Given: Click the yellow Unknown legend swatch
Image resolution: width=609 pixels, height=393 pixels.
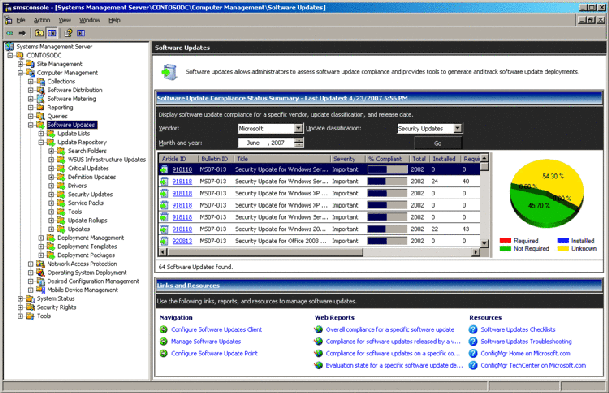Looking at the screenshot, I should pos(563,249).
